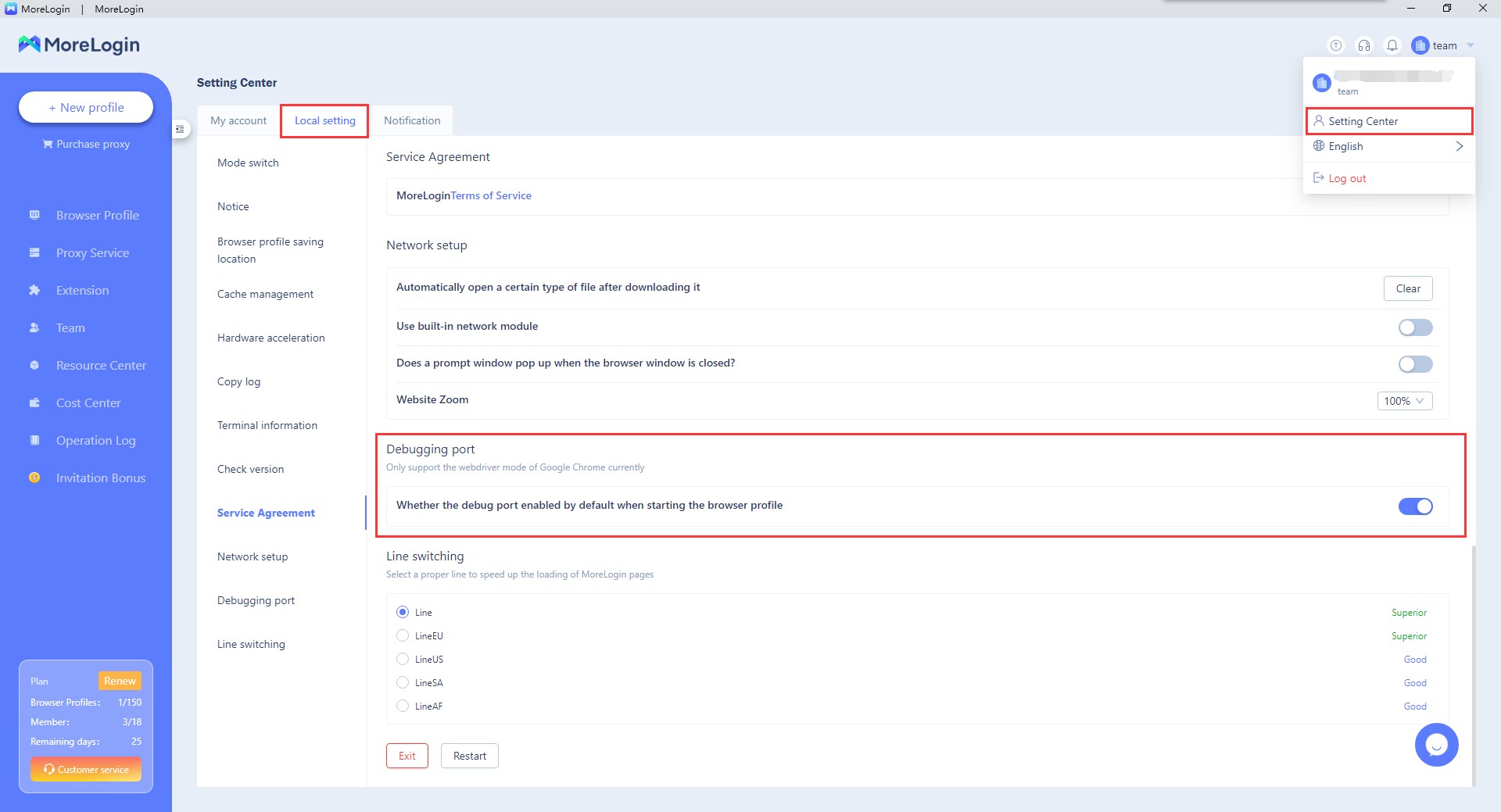
Task: Switch to Notification tab
Action: click(x=412, y=120)
